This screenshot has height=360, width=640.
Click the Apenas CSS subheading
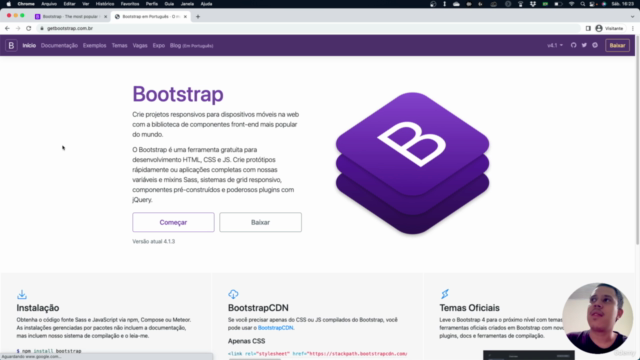tap(247, 341)
